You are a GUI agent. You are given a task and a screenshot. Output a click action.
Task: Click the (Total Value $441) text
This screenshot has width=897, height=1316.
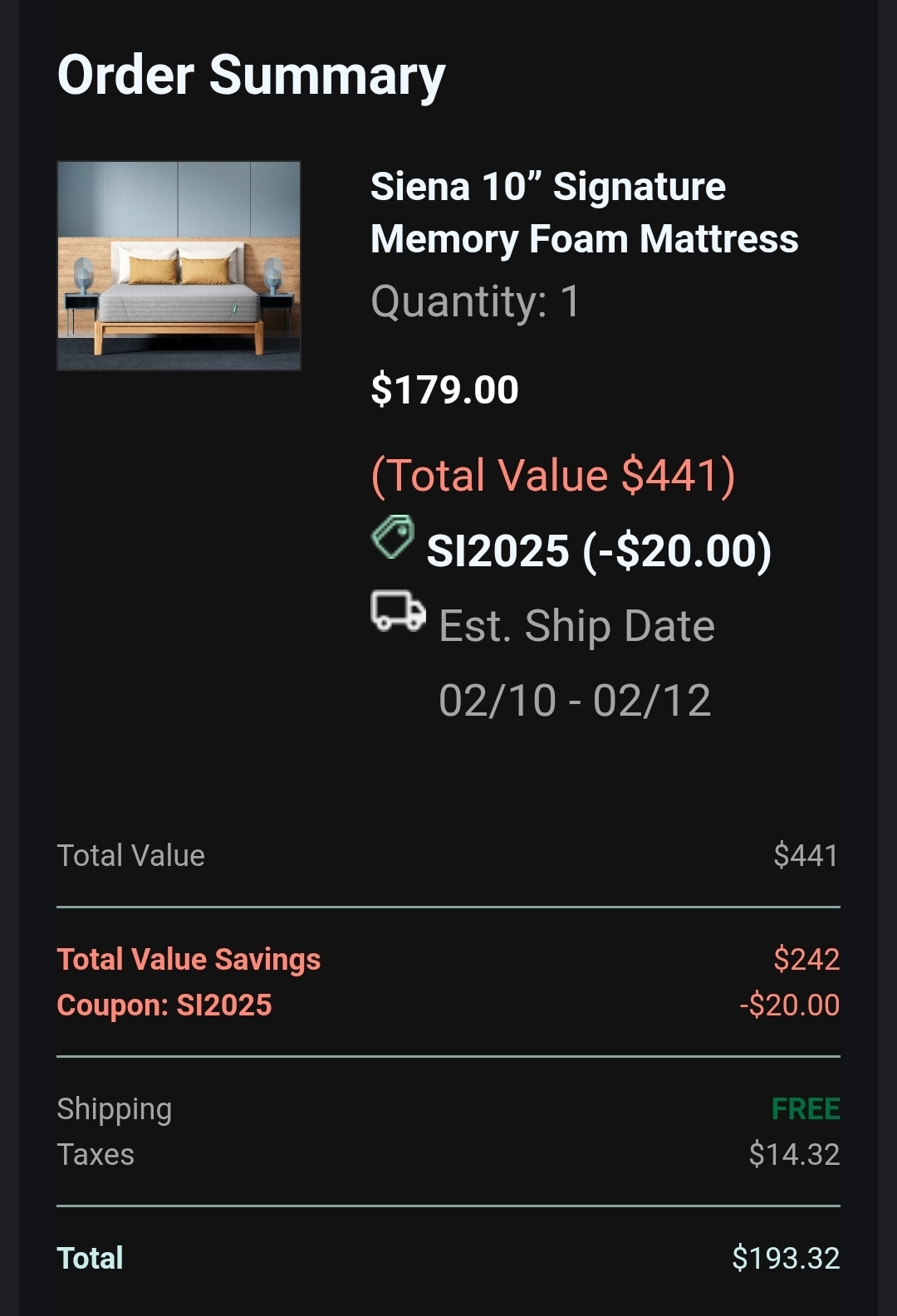pyautogui.click(x=552, y=476)
